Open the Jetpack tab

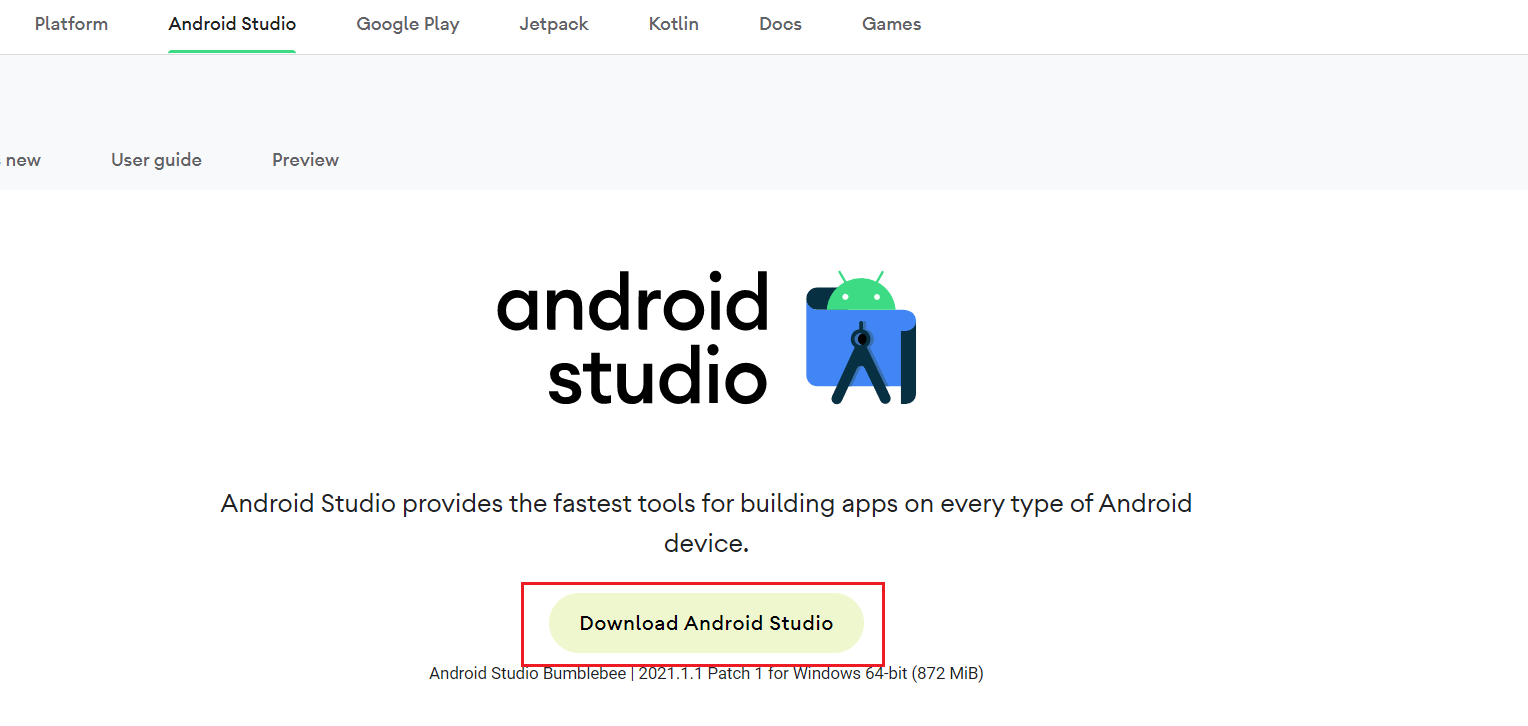point(554,24)
